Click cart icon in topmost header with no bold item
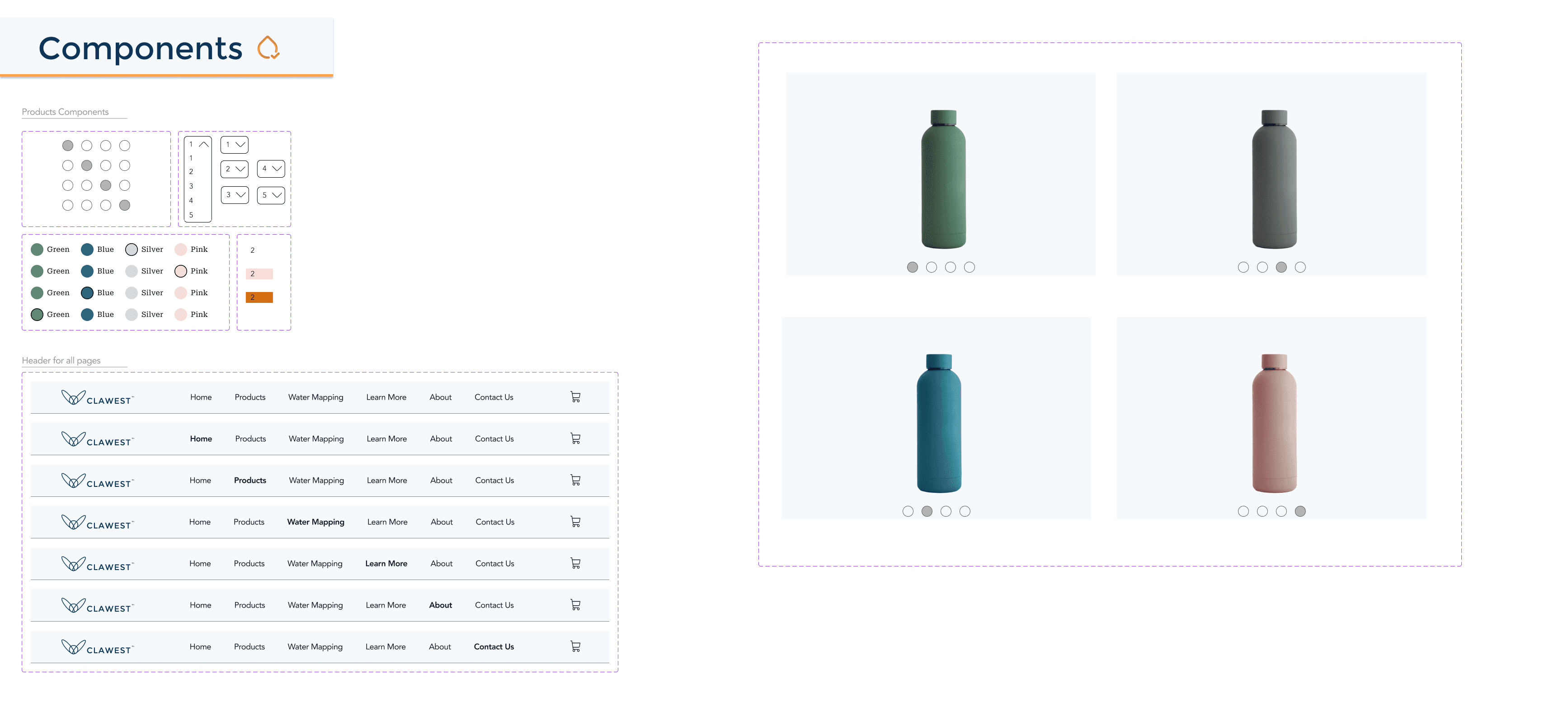The image size is (1568, 712). (x=575, y=397)
